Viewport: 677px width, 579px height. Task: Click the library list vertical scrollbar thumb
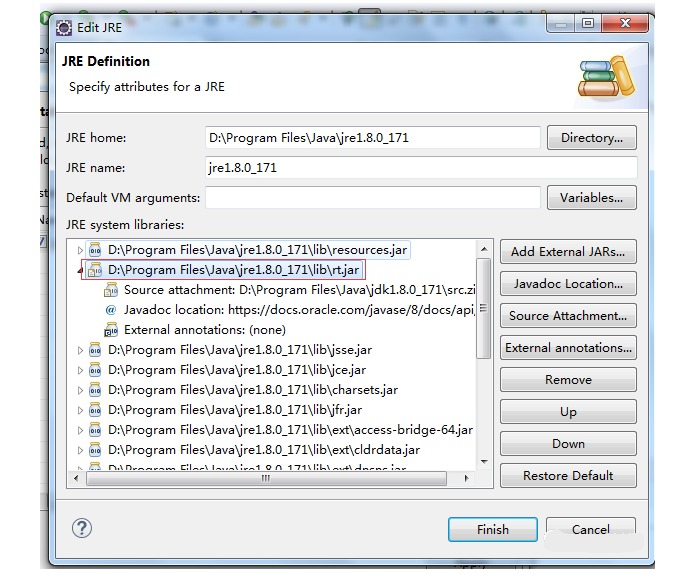coord(484,308)
